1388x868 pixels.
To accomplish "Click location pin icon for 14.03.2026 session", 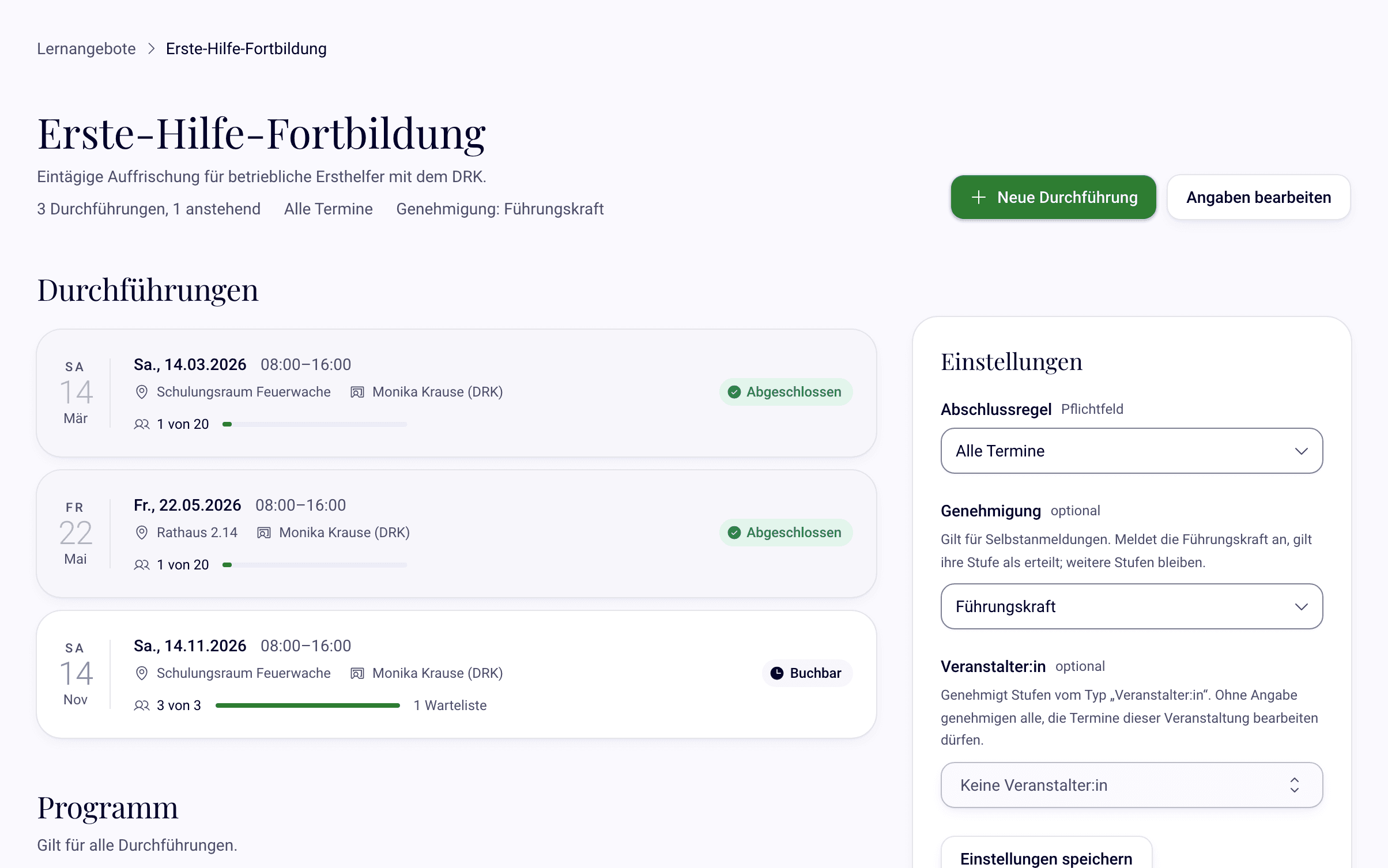I will (141, 392).
